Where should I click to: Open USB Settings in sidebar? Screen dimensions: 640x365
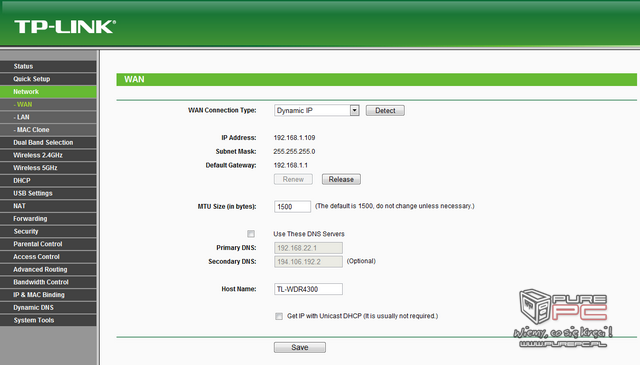[48, 193]
